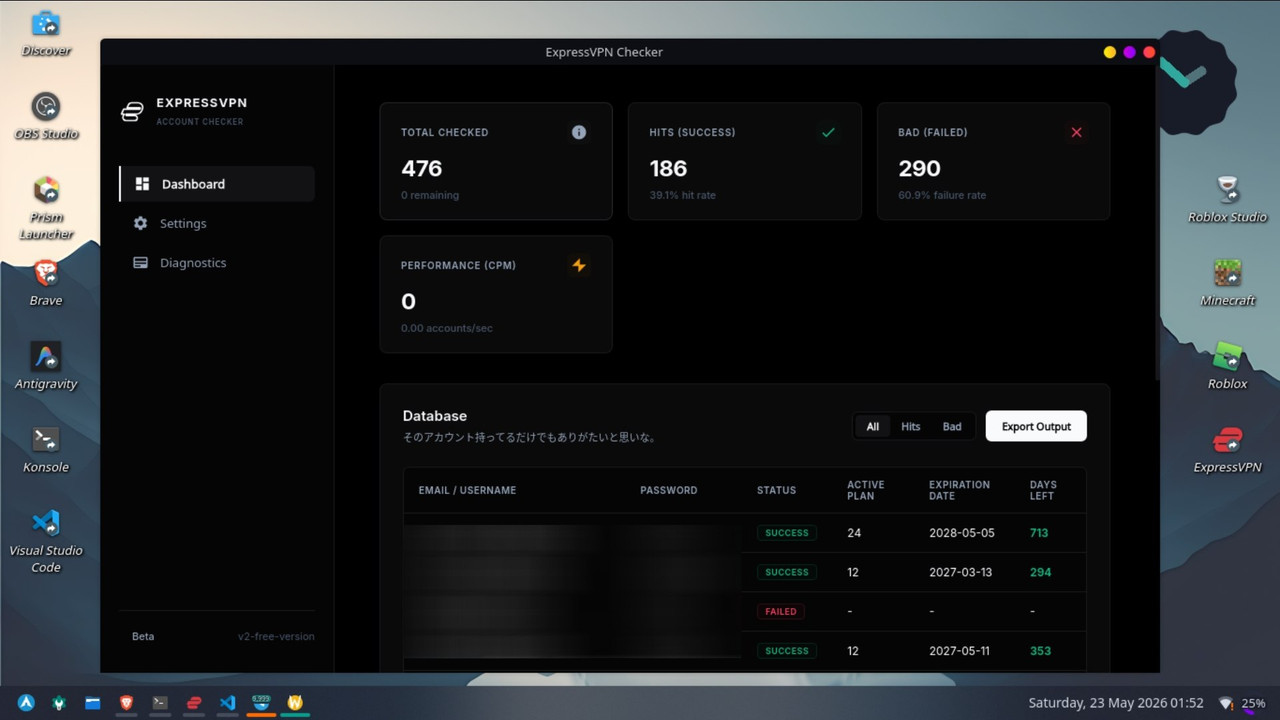Click the FAILED status badge
The width and height of the screenshot is (1280, 720).
click(781, 611)
